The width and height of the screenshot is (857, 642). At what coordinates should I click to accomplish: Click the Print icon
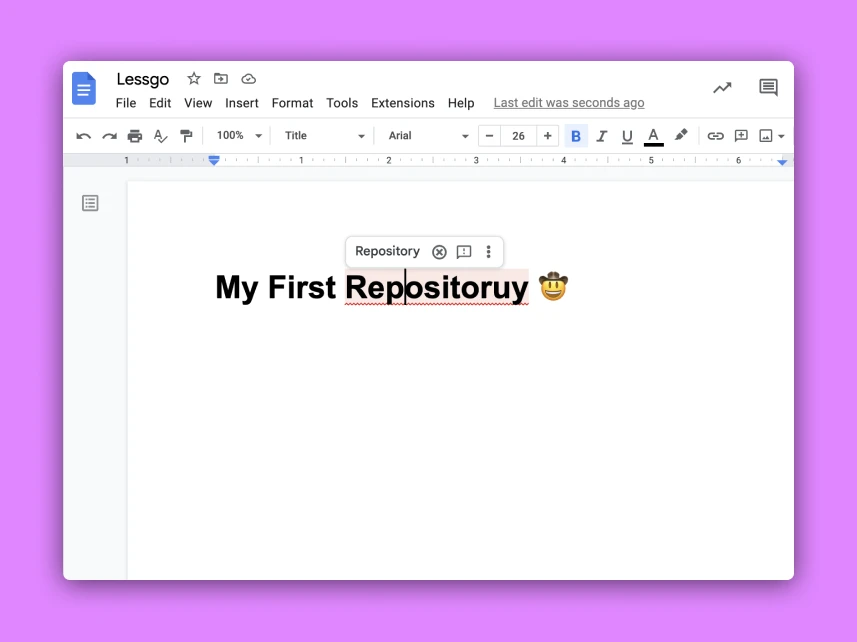click(x=135, y=135)
